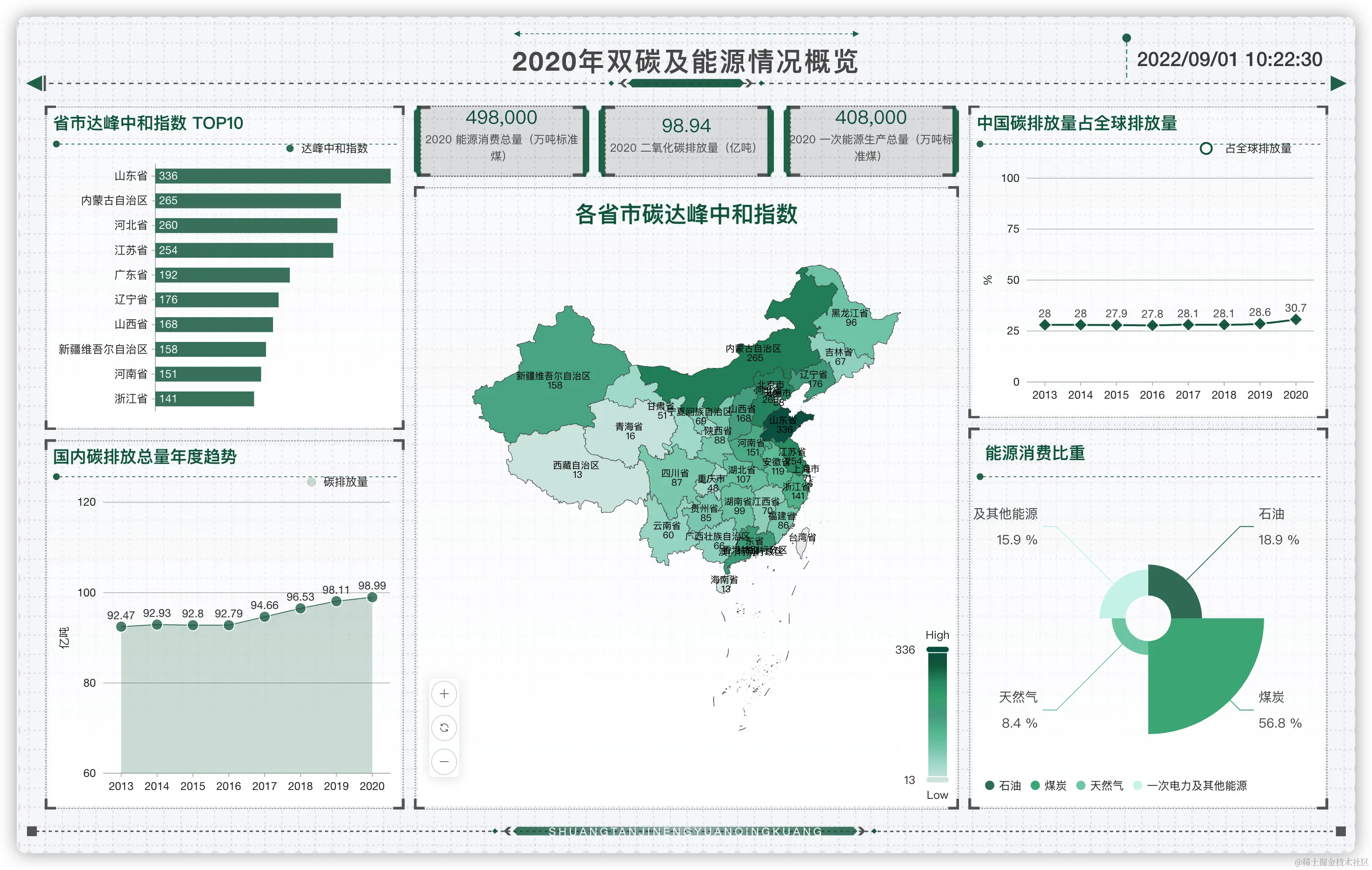Click the 2020 data point on carbon trend
Viewport: 1372px width, 870px height.
point(372,597)
